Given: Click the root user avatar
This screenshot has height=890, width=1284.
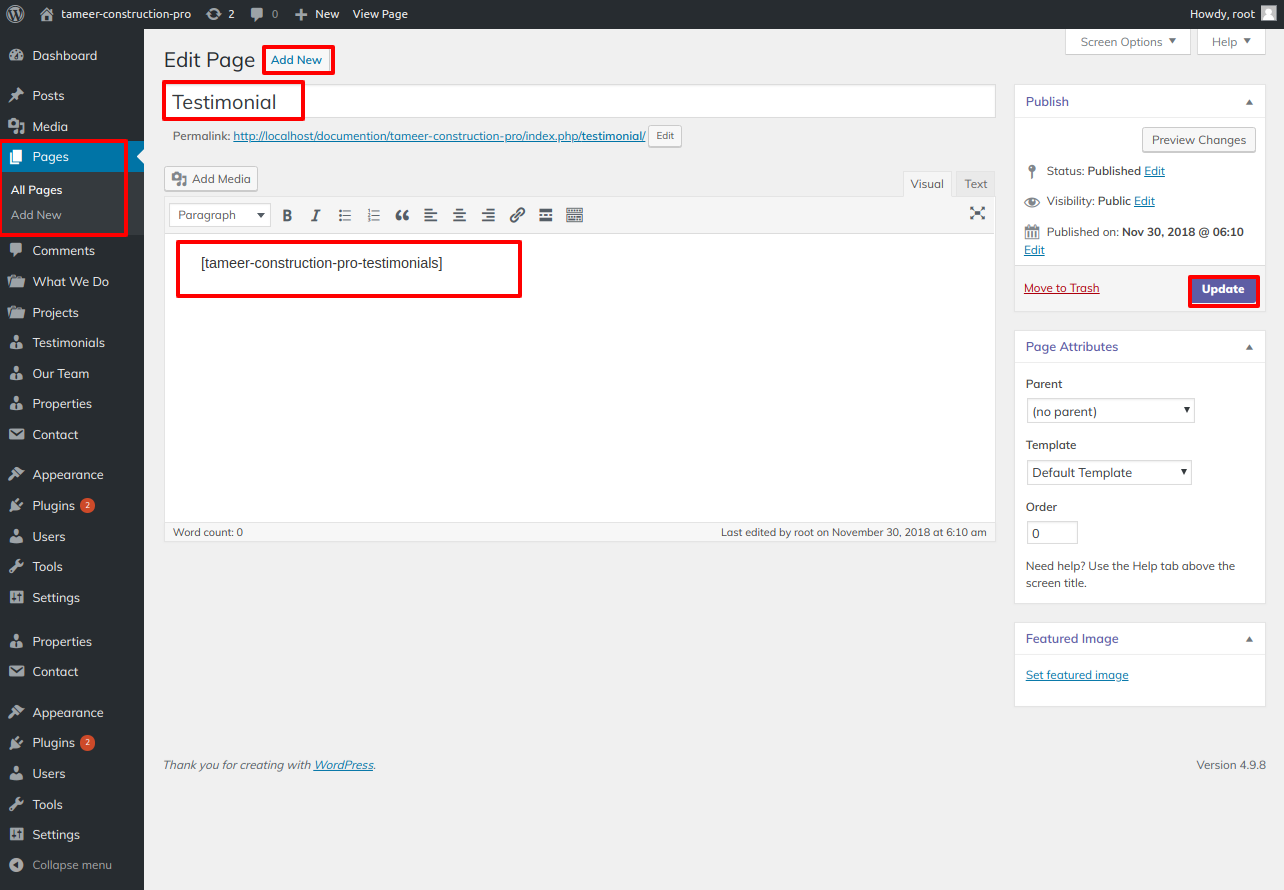Looking at the screenshot, I should point(1268,14).
